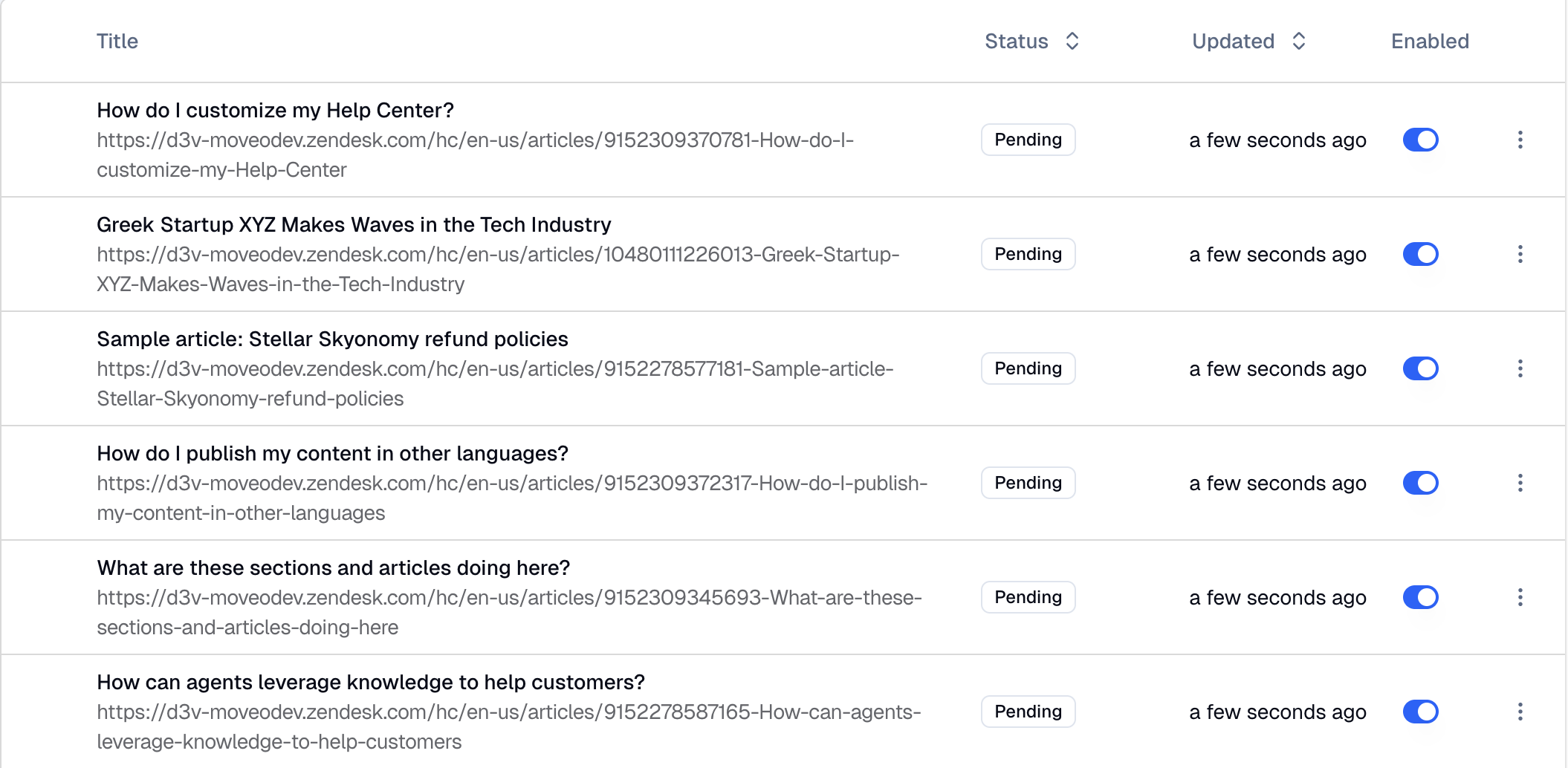The height and width of the screenshot is (768, 1568).
Task: Open the three-dot menu for the Greek Startup XYZ article
Action: (1520, 254)
